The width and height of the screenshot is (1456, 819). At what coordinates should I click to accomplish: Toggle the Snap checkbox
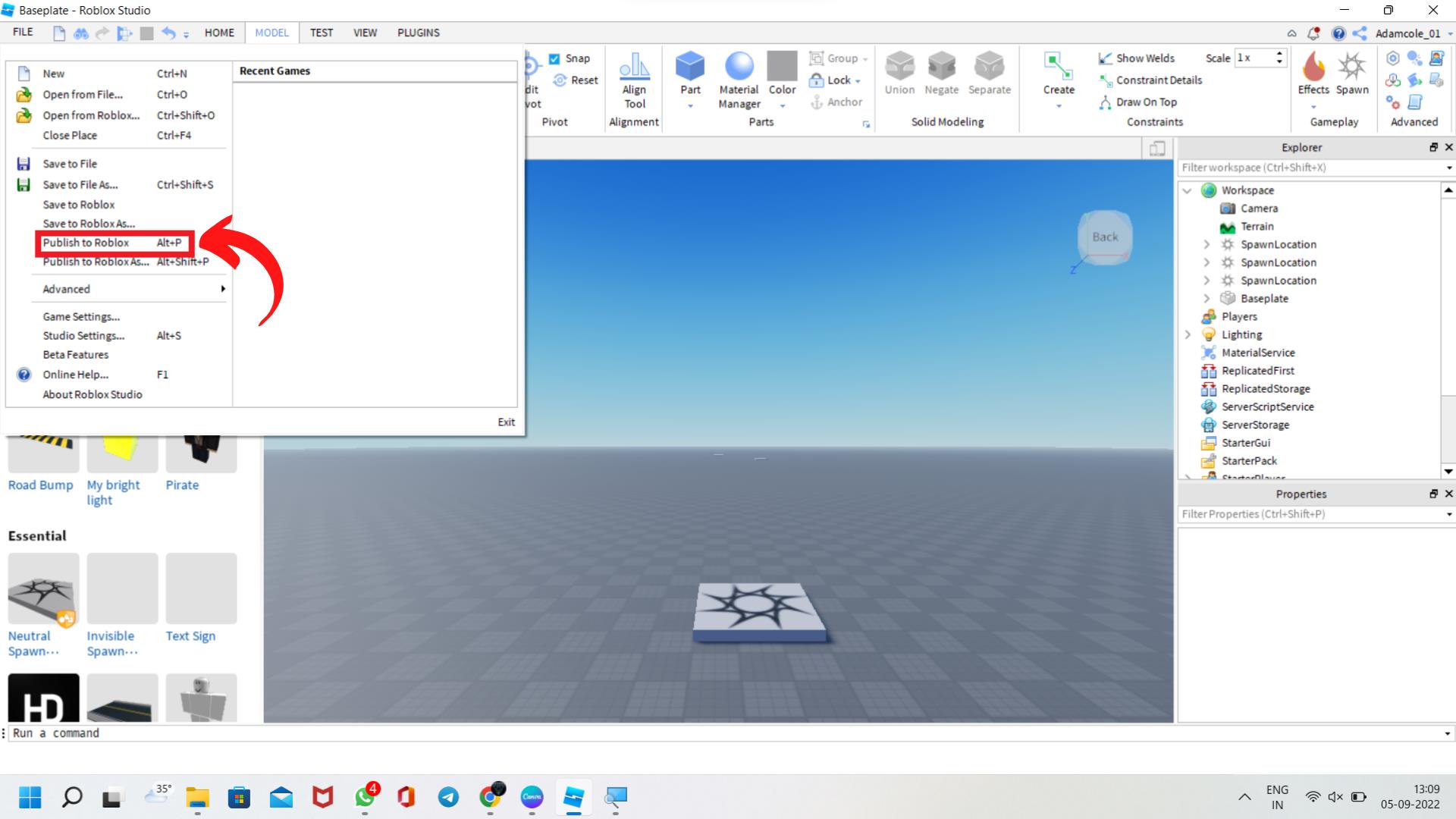tap(554, 59)
